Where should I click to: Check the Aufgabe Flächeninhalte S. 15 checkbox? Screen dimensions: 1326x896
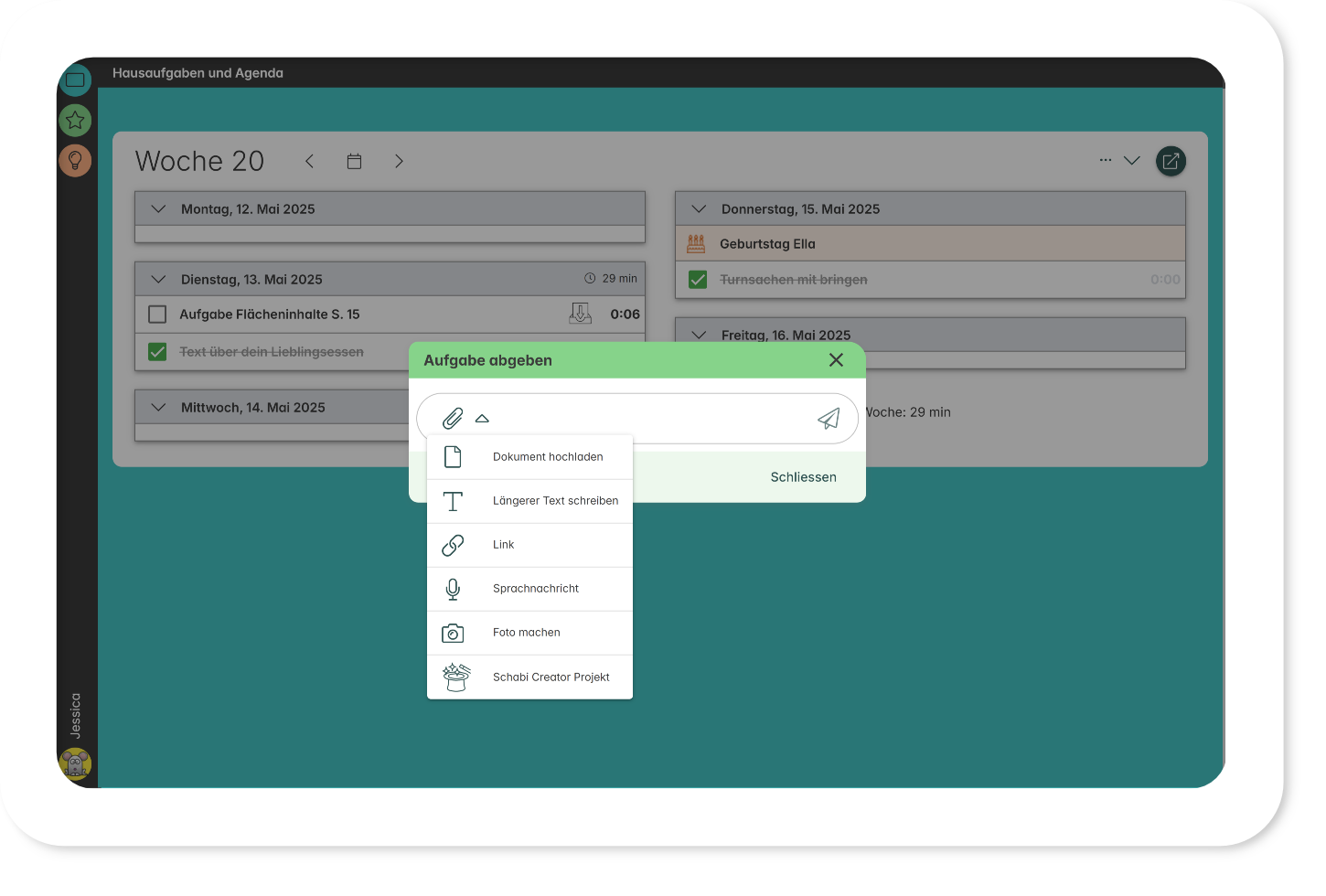click(157, 315)
